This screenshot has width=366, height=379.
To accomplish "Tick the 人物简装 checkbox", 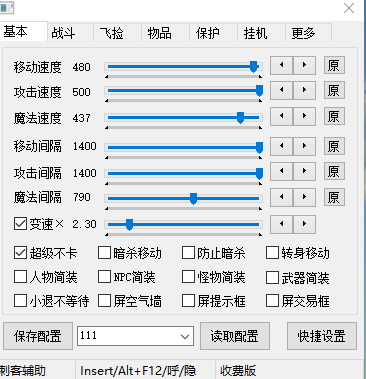I will [20, 277].
